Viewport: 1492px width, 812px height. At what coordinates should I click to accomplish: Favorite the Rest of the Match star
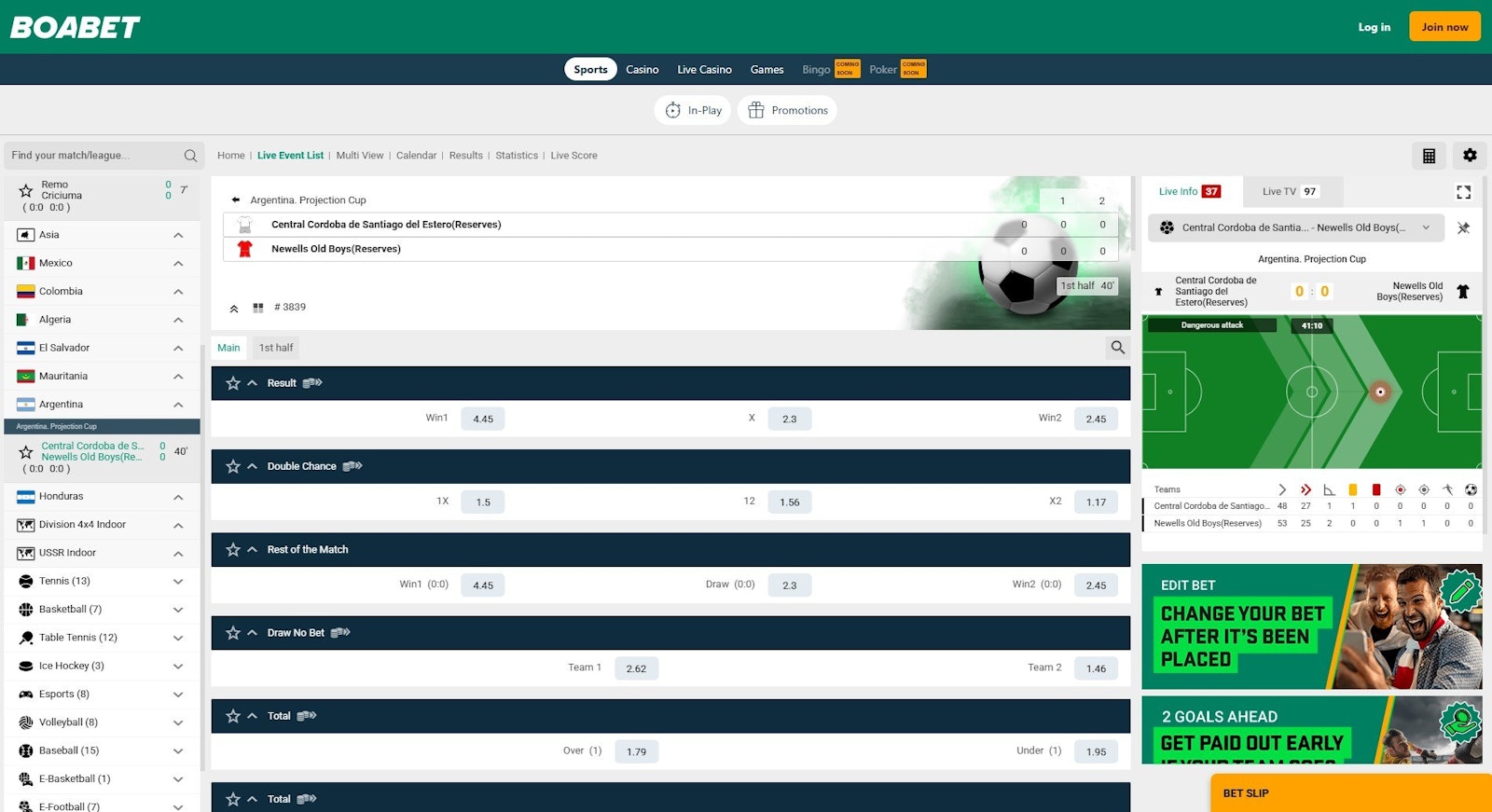click(x=233, y=550)
